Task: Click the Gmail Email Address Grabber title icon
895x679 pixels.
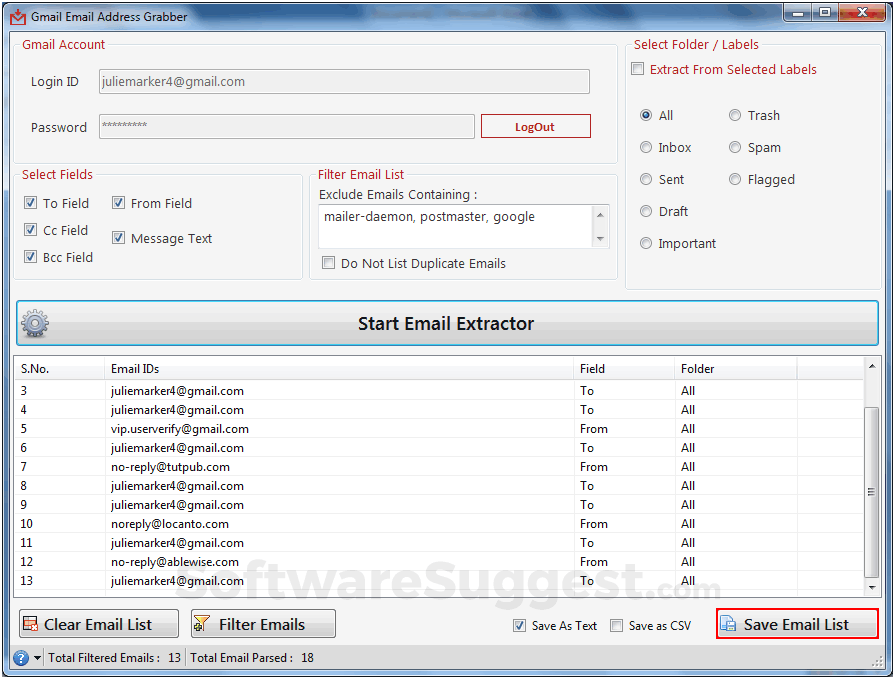Action: tap(18, 17)
